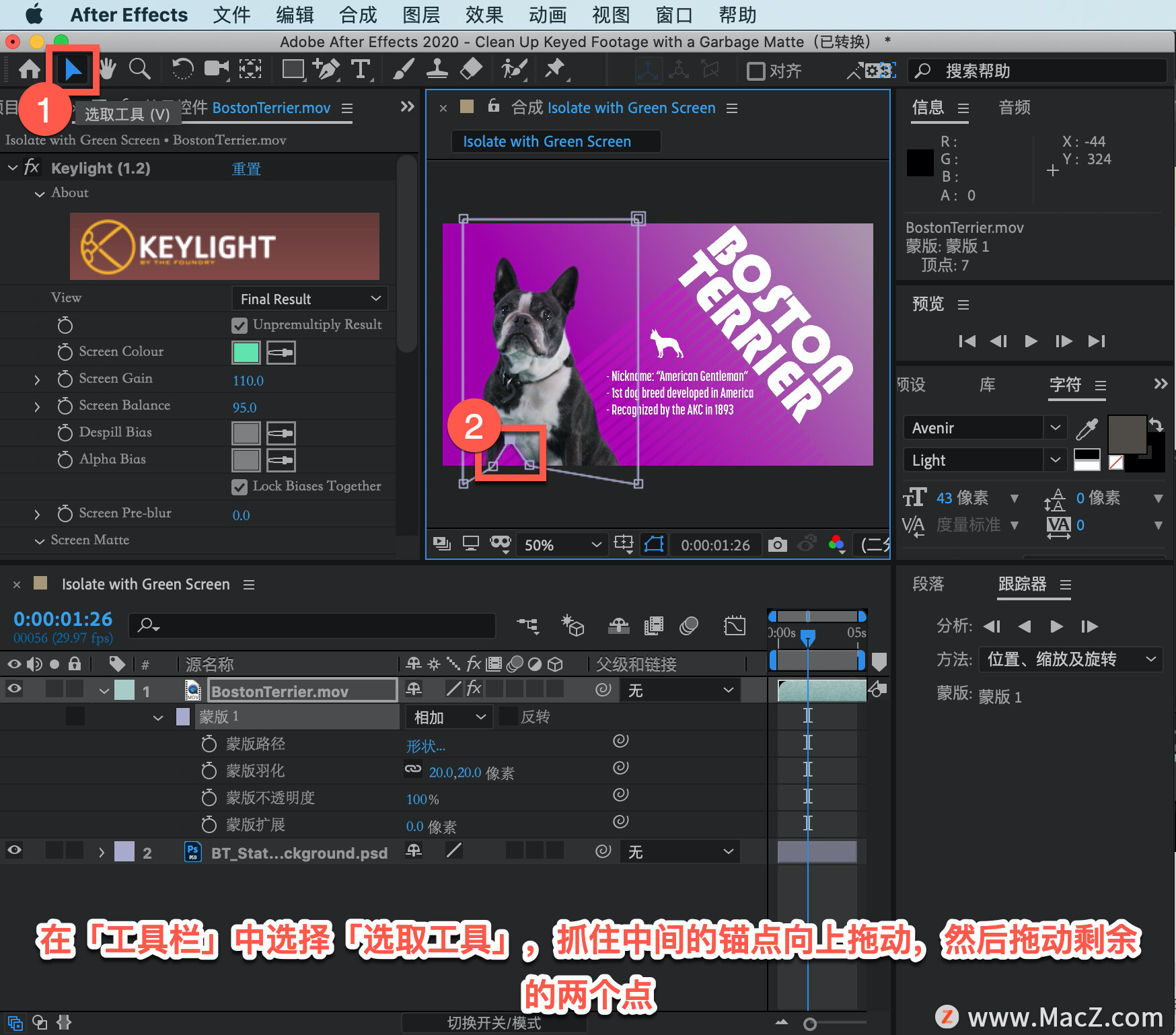This screenshot has height=1035, width=1176.
Task: Toggle the mask 反转 invert checkbox
Action: (509, 717)
